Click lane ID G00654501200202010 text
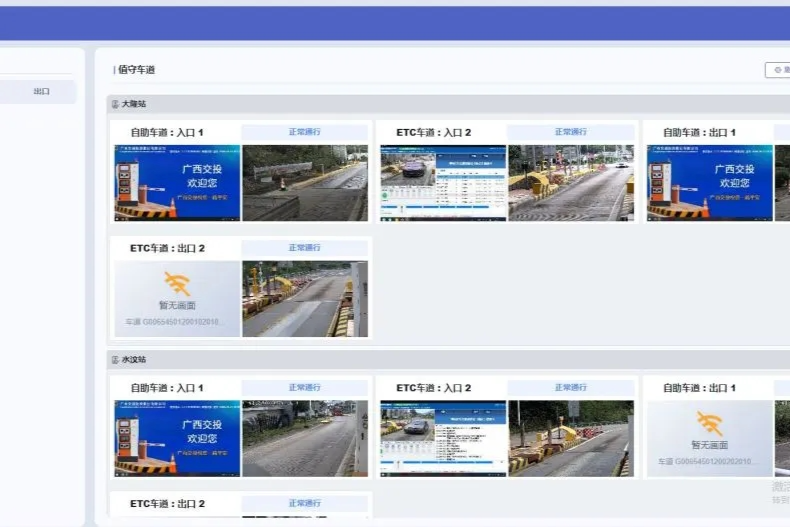The width and height of the screenshot is (790, 527). pos(705,461)
